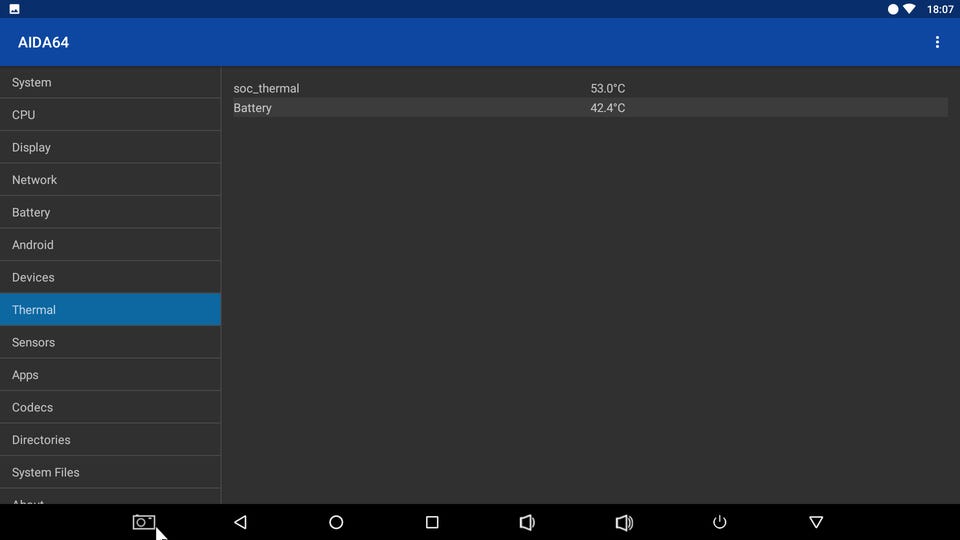Click the 53.0°C temperature value
Screen dimensions: 960x540
pos(607,88)
